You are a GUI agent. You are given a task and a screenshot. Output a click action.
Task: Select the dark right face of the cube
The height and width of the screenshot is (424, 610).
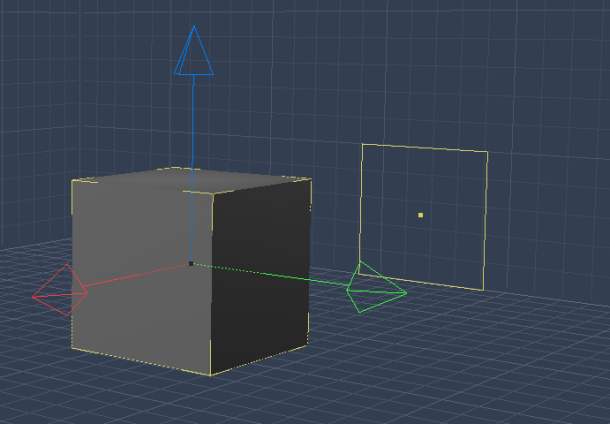click(261, 276)
